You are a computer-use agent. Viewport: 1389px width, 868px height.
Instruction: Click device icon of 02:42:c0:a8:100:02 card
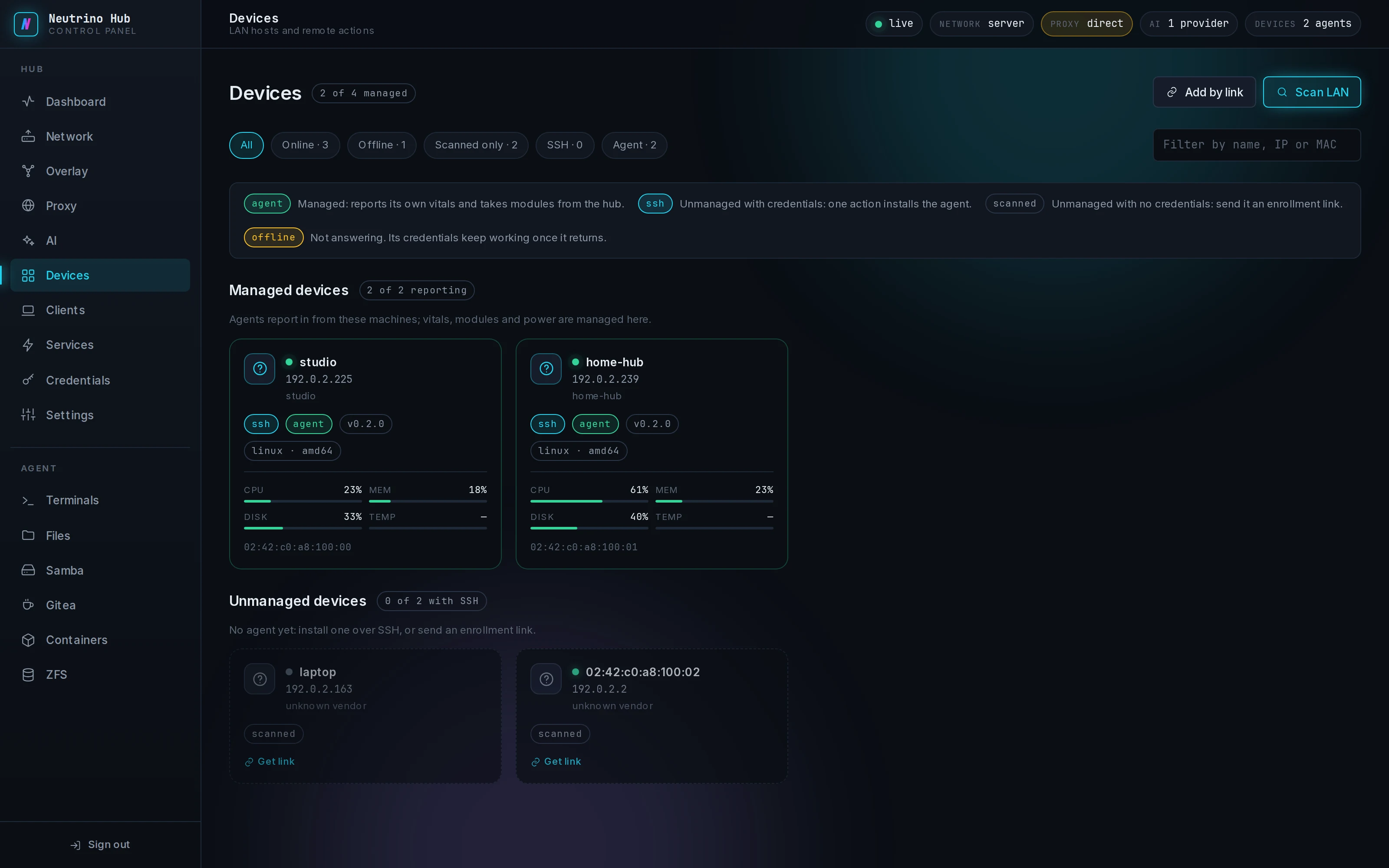(x=546, y=679)
